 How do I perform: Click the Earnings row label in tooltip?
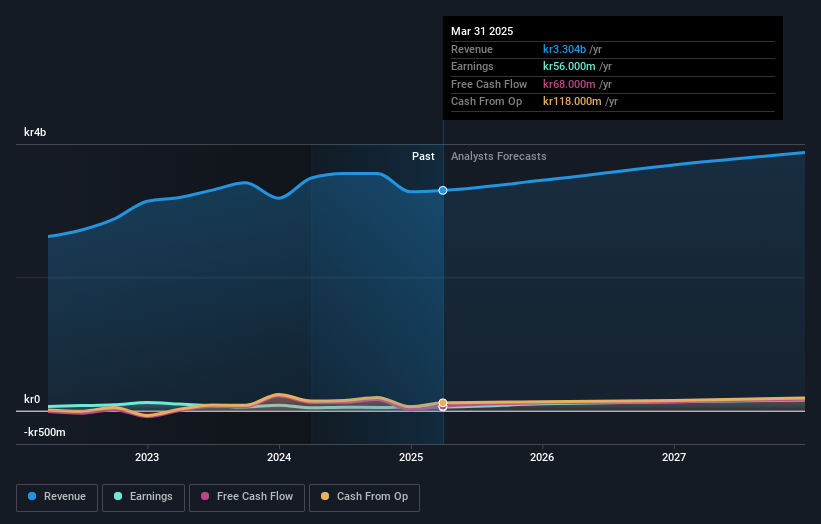point(472,66)
